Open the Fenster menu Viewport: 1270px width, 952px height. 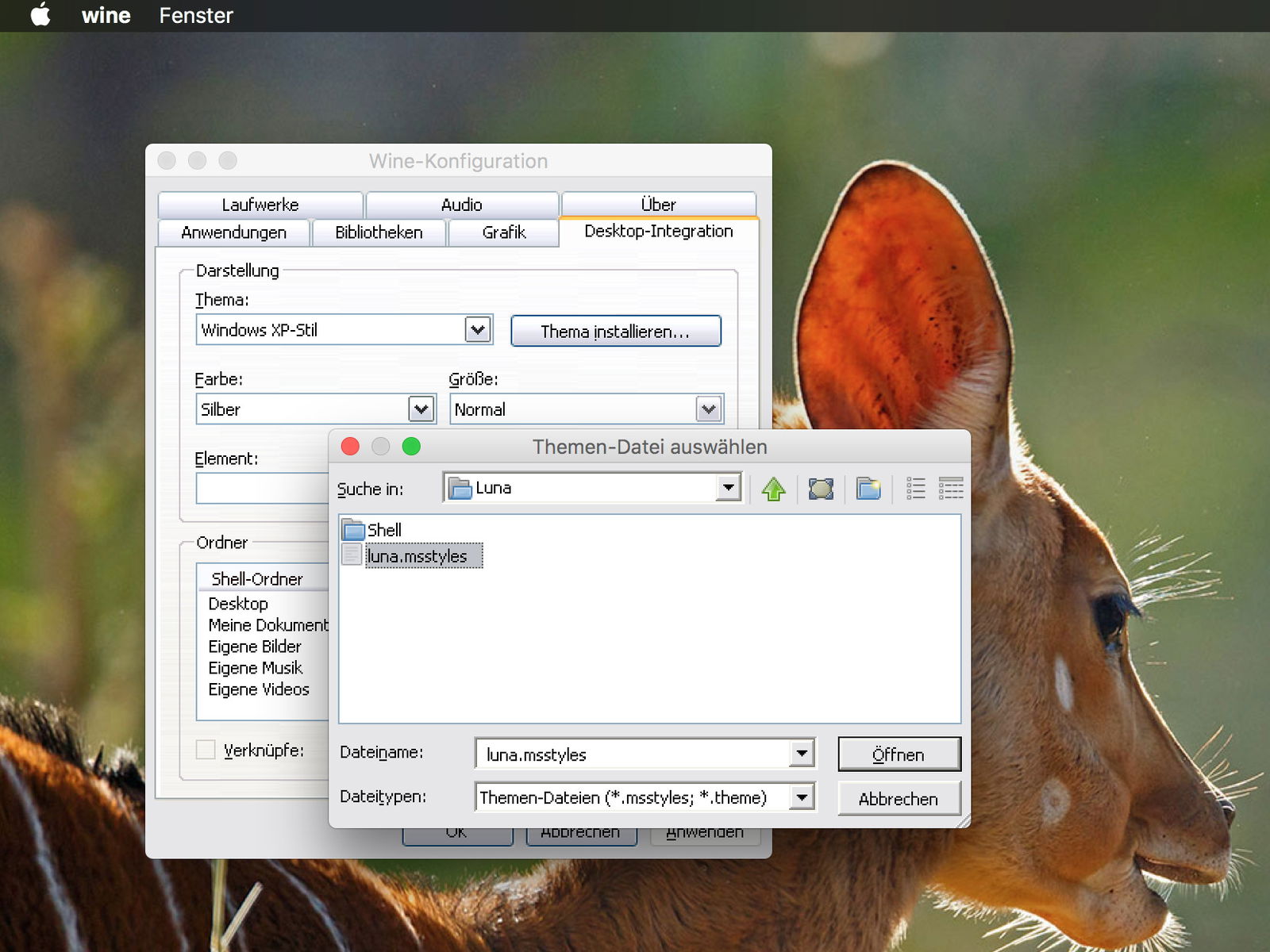pyautogui.click(x=196, y=15)
